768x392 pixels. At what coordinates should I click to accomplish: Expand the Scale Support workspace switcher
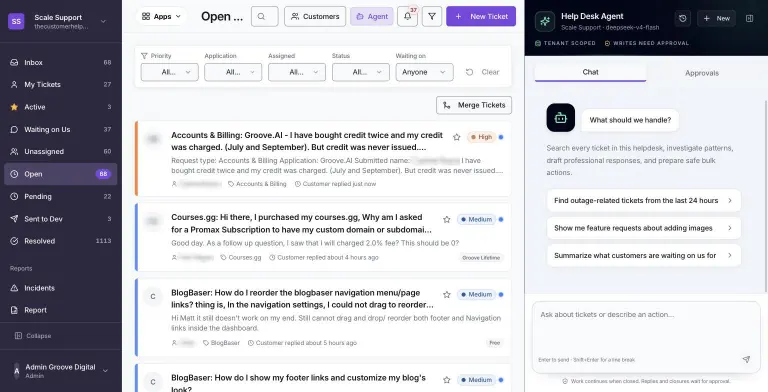[x=103, y=21]
